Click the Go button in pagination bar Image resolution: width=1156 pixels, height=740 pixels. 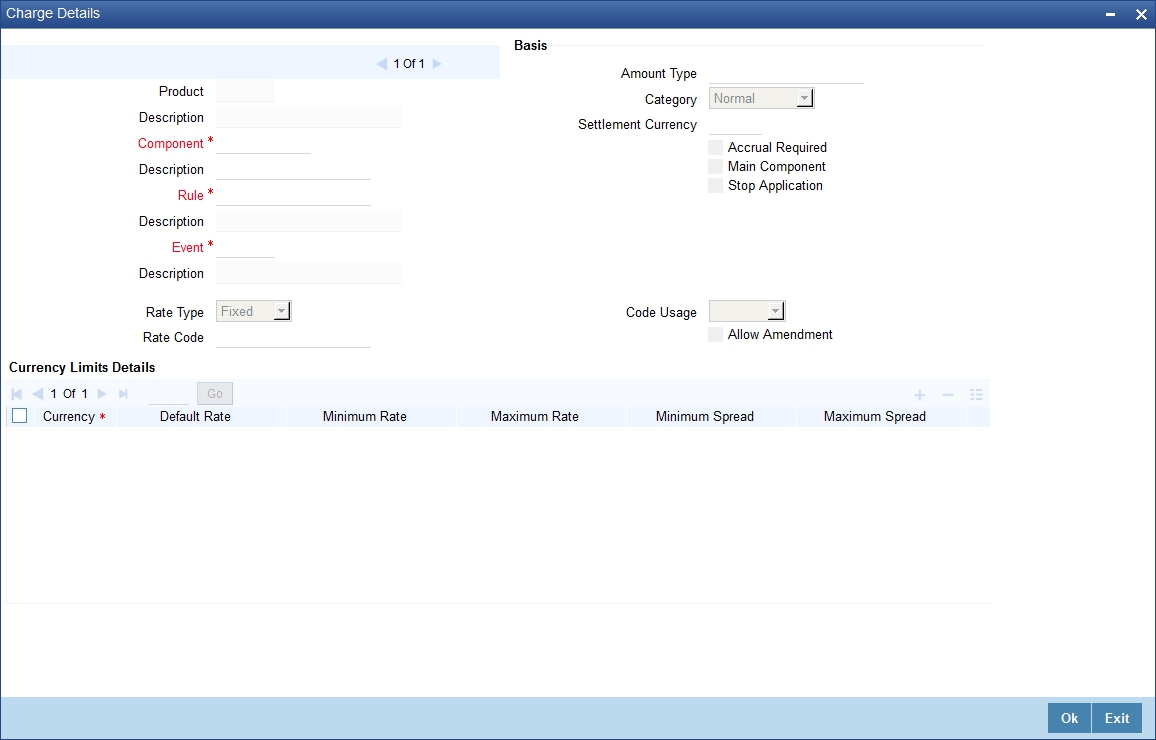(x=215, y=394)
